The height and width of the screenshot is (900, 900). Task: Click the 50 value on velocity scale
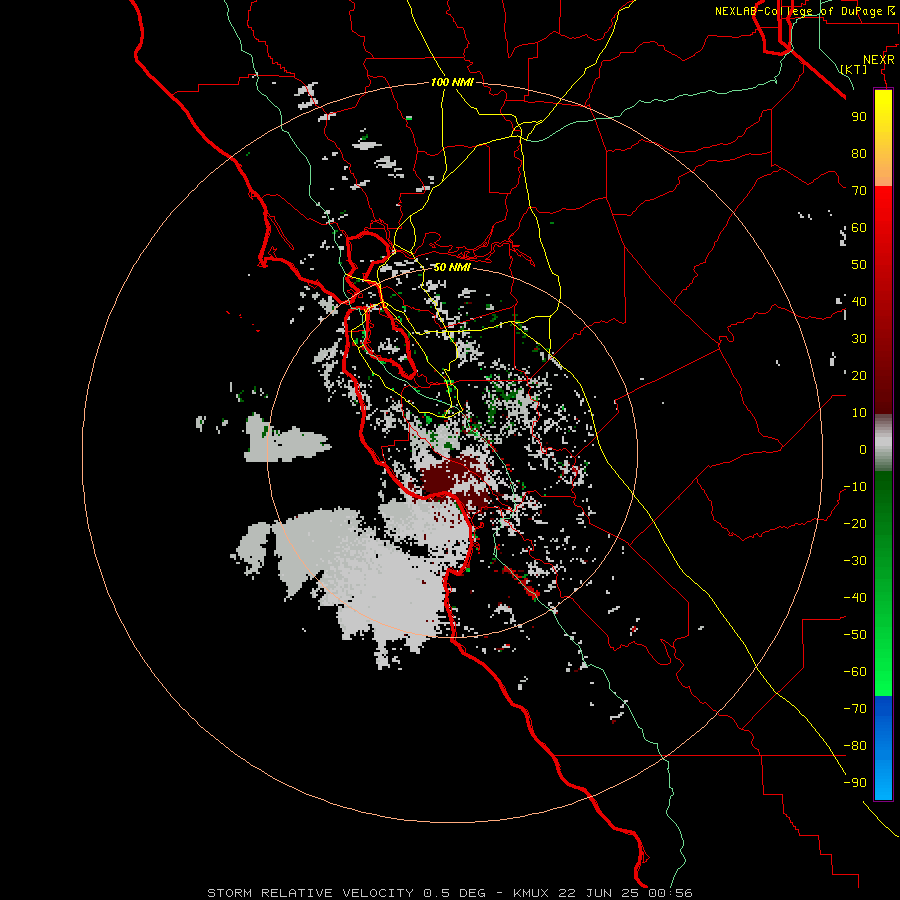point(859,265)
